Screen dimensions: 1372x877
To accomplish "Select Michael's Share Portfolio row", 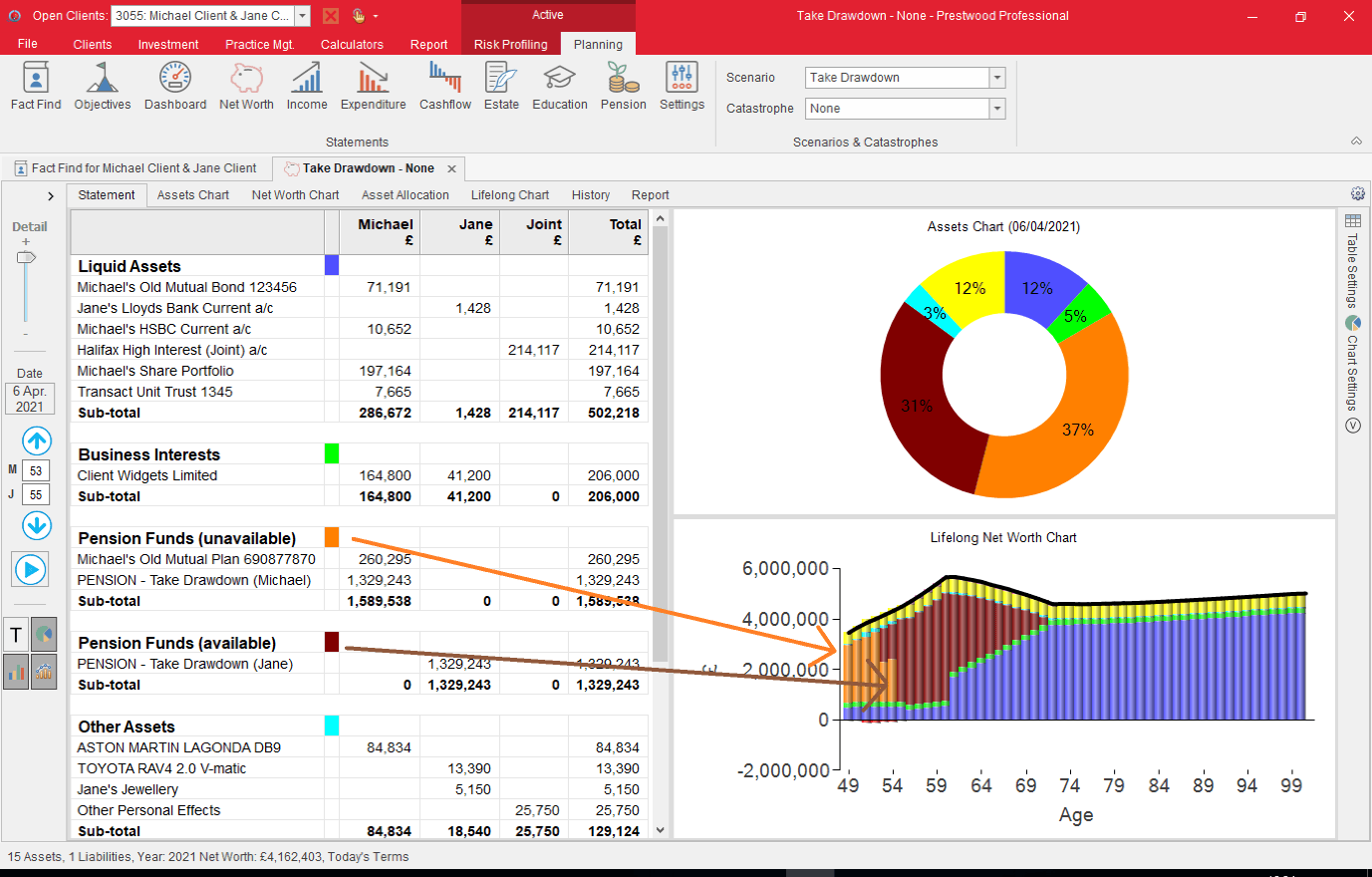I will (360, 371).
